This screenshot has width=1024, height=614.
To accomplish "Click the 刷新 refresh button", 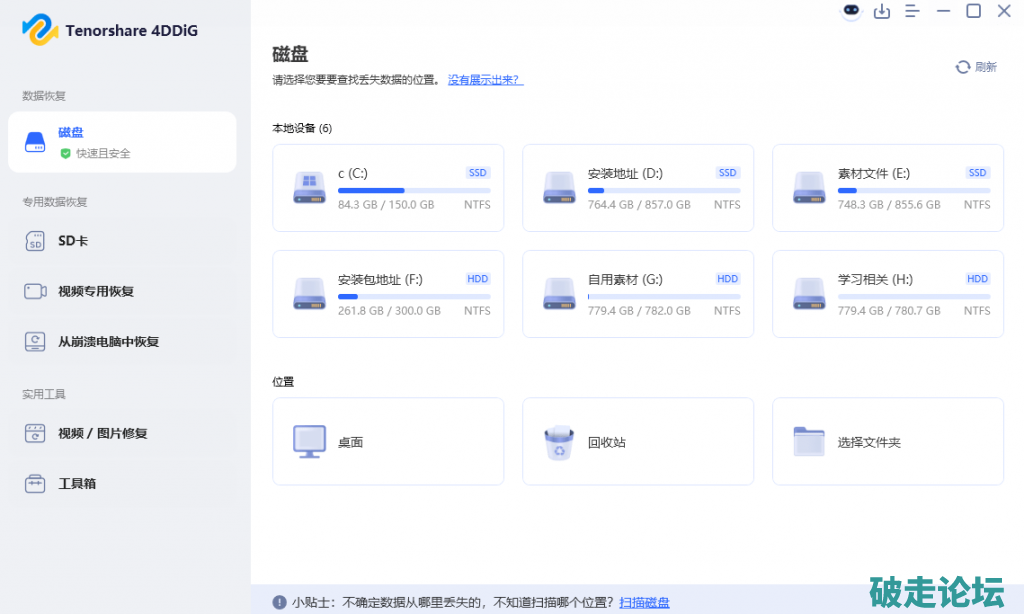I will (976, 67).
